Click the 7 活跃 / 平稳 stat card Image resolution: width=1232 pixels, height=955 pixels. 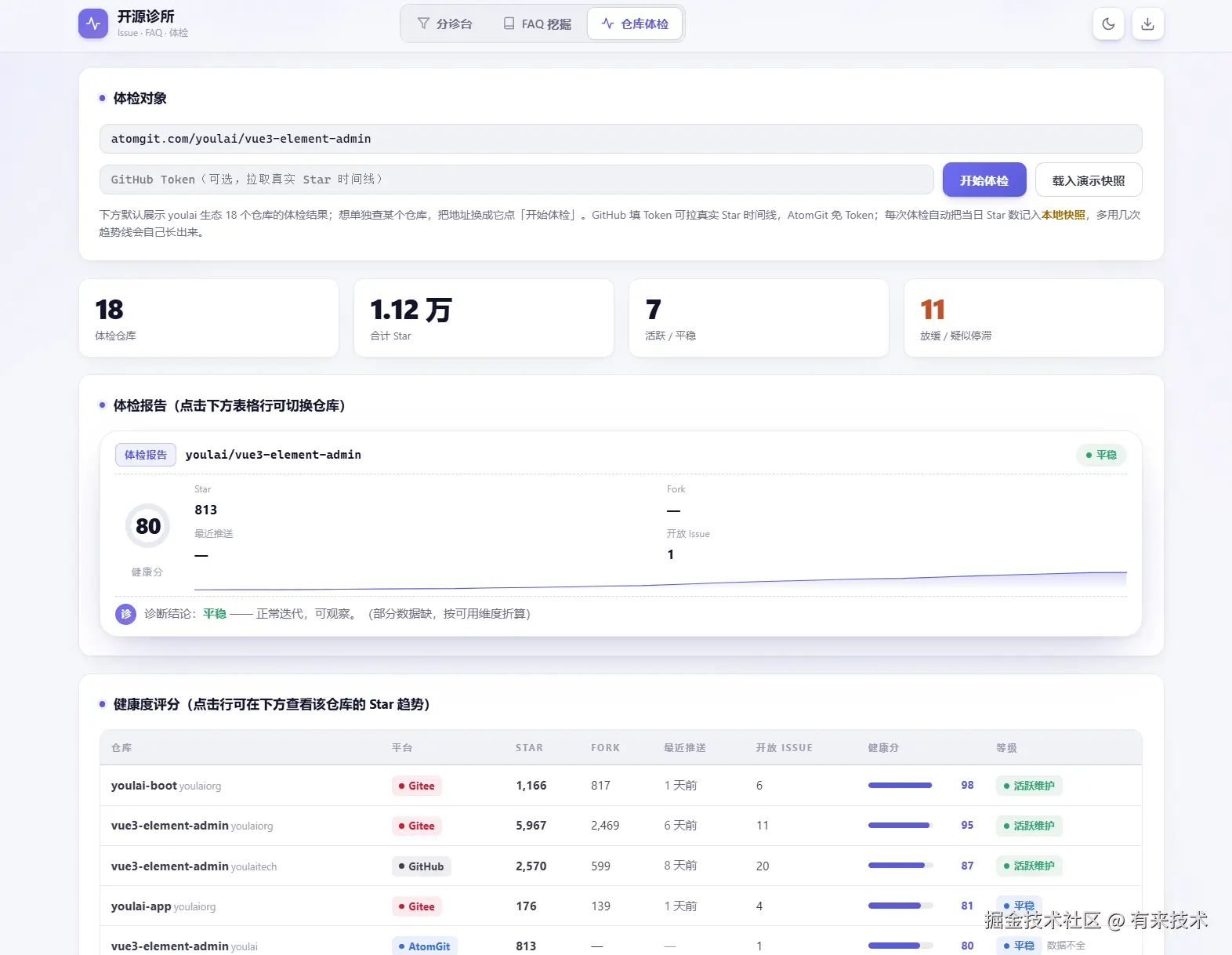click(759, 318)
